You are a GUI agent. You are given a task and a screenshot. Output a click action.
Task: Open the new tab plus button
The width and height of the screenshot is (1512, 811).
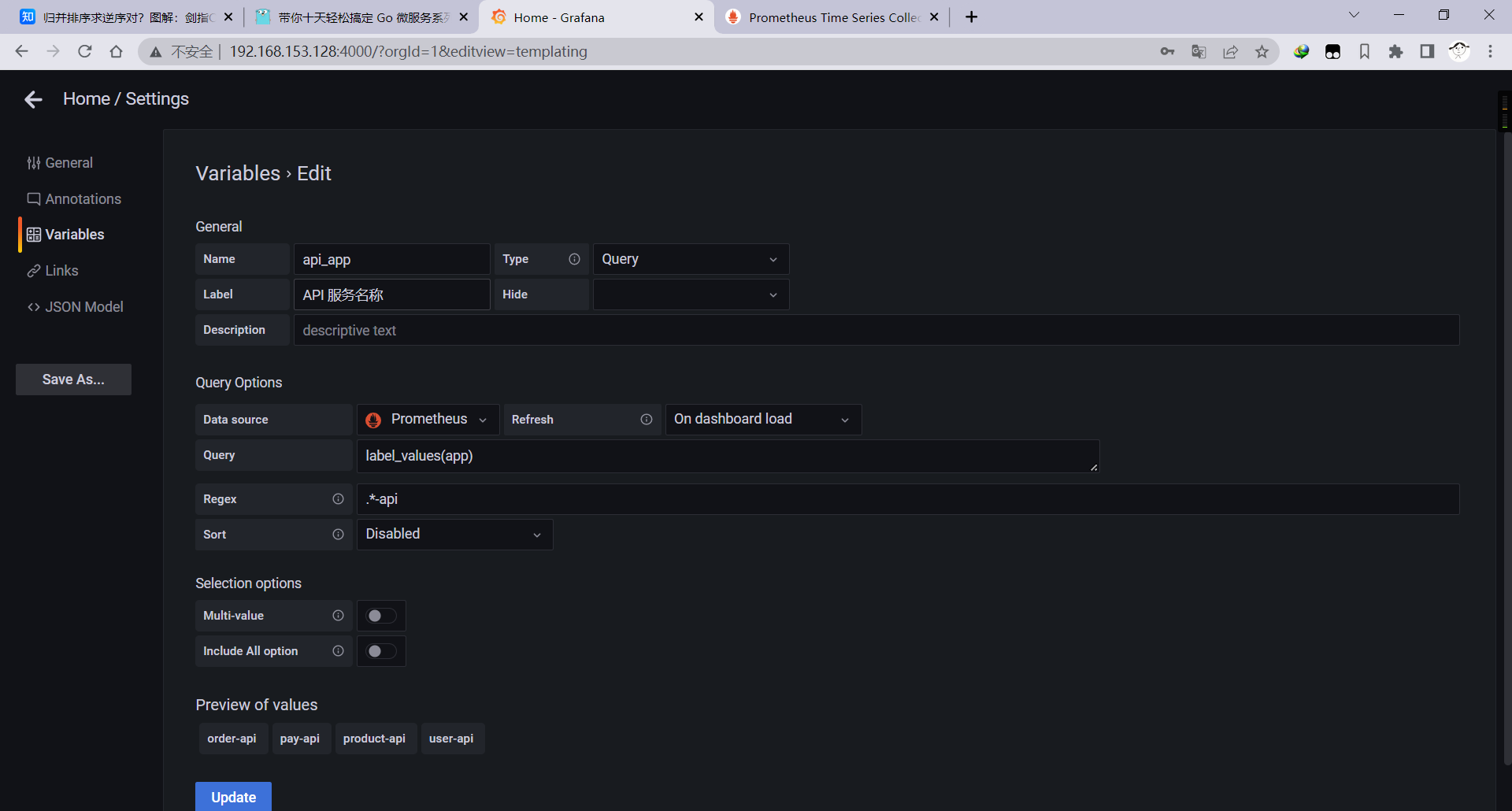point(972,17)
